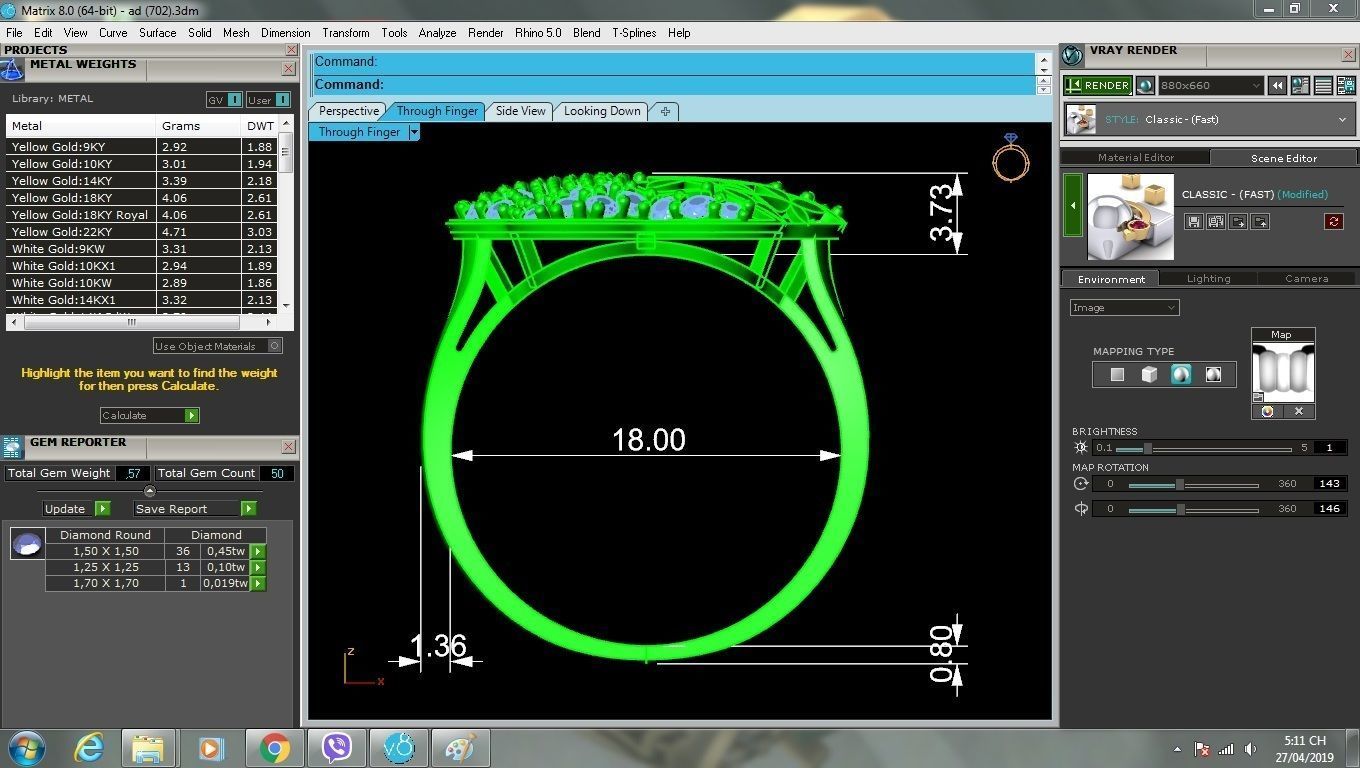Screen dimensions: 1360x768
Task: Open Windows Start menu
Action: tap(27, 747)
